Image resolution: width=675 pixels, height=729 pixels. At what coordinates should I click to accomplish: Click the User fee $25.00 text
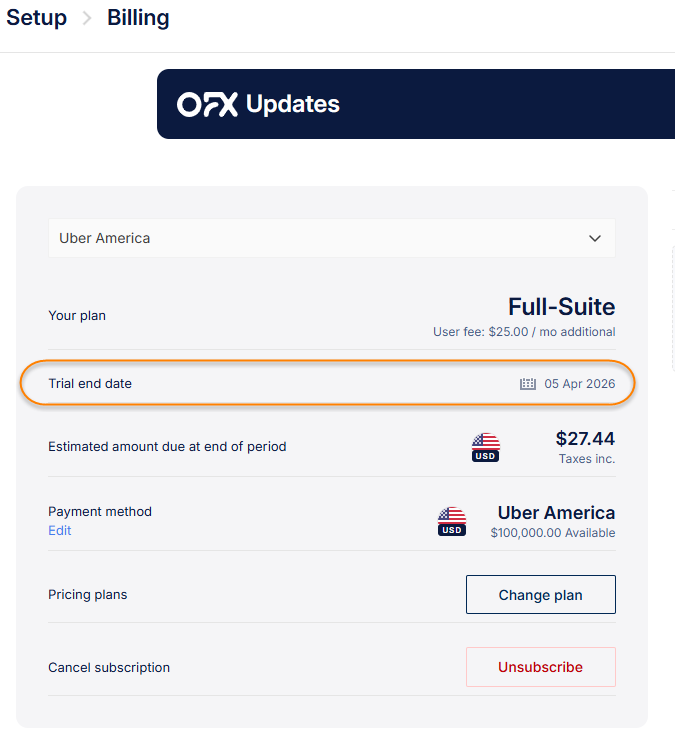pyautogui.click(x=523, y=332)
